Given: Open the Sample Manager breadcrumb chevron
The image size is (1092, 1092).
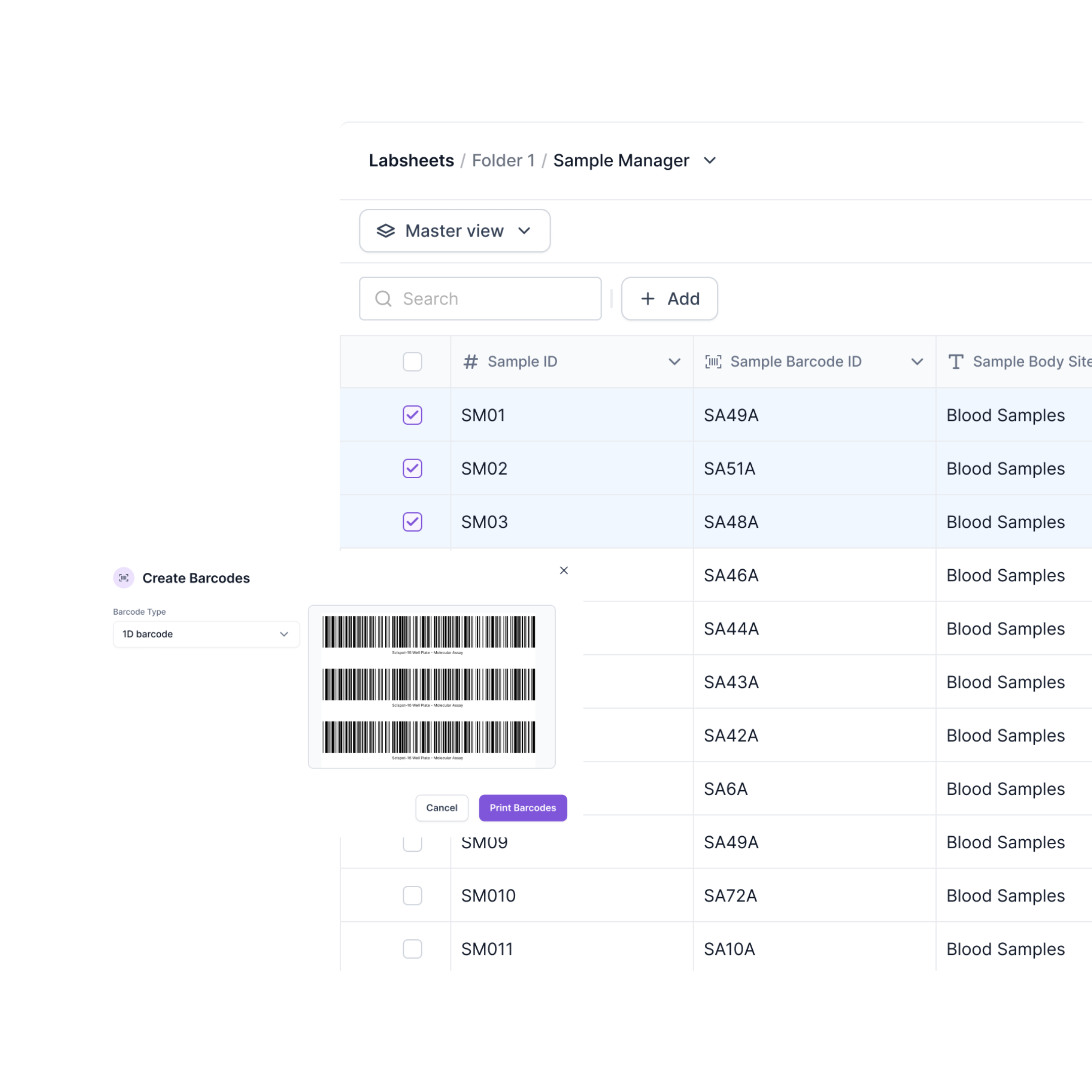Looking at the screenshot, I should coord(710,161).
